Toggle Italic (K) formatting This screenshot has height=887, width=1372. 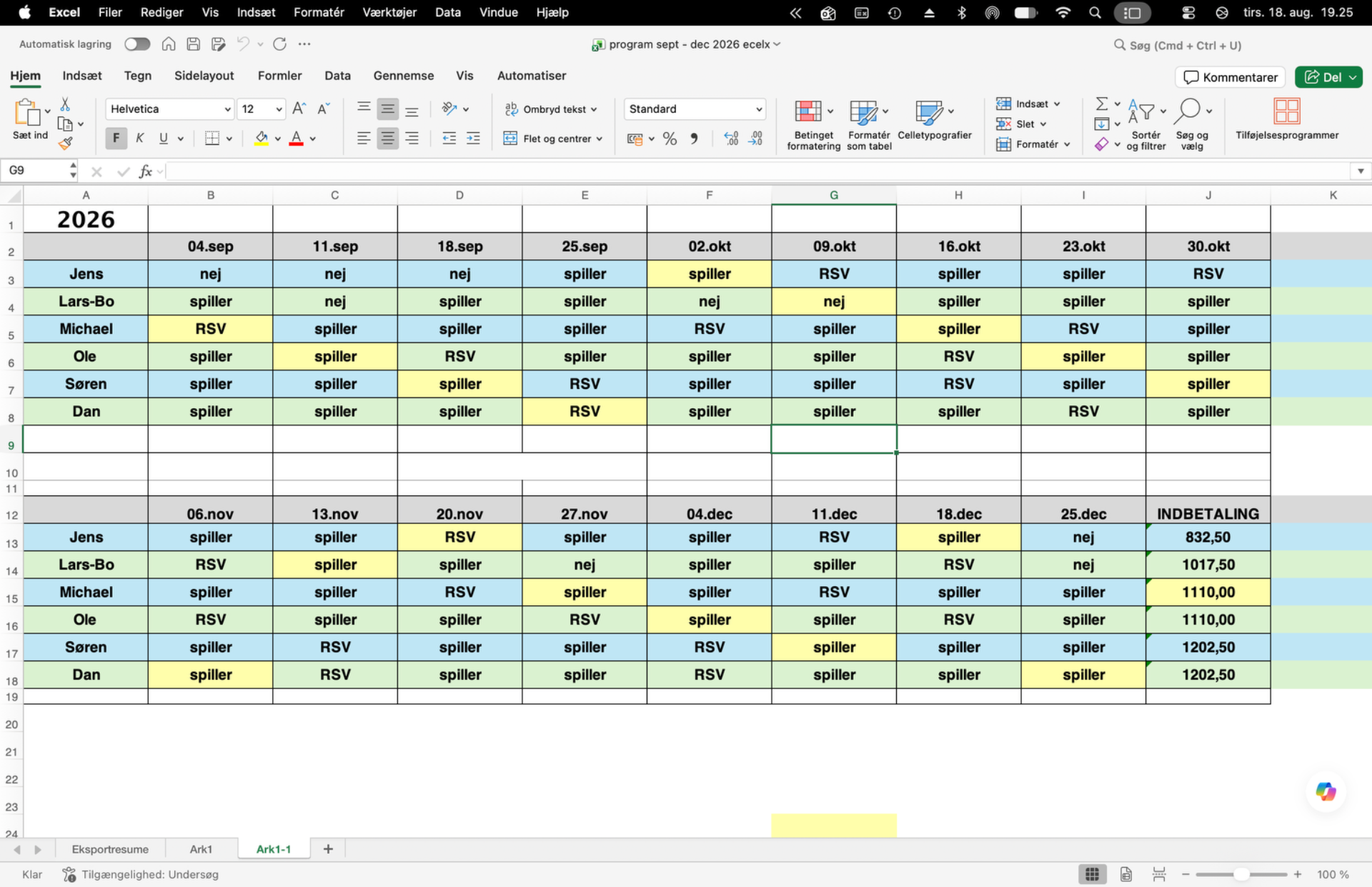pyautogui.click(x=140, y=138)
